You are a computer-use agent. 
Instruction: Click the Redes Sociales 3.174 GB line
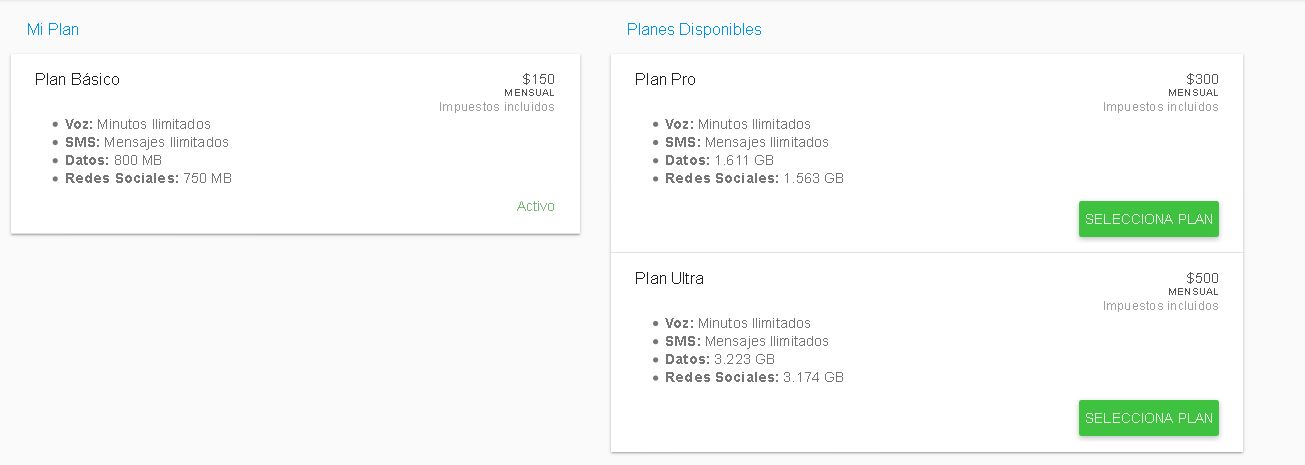pyautogui.click(x=754, y=377)
